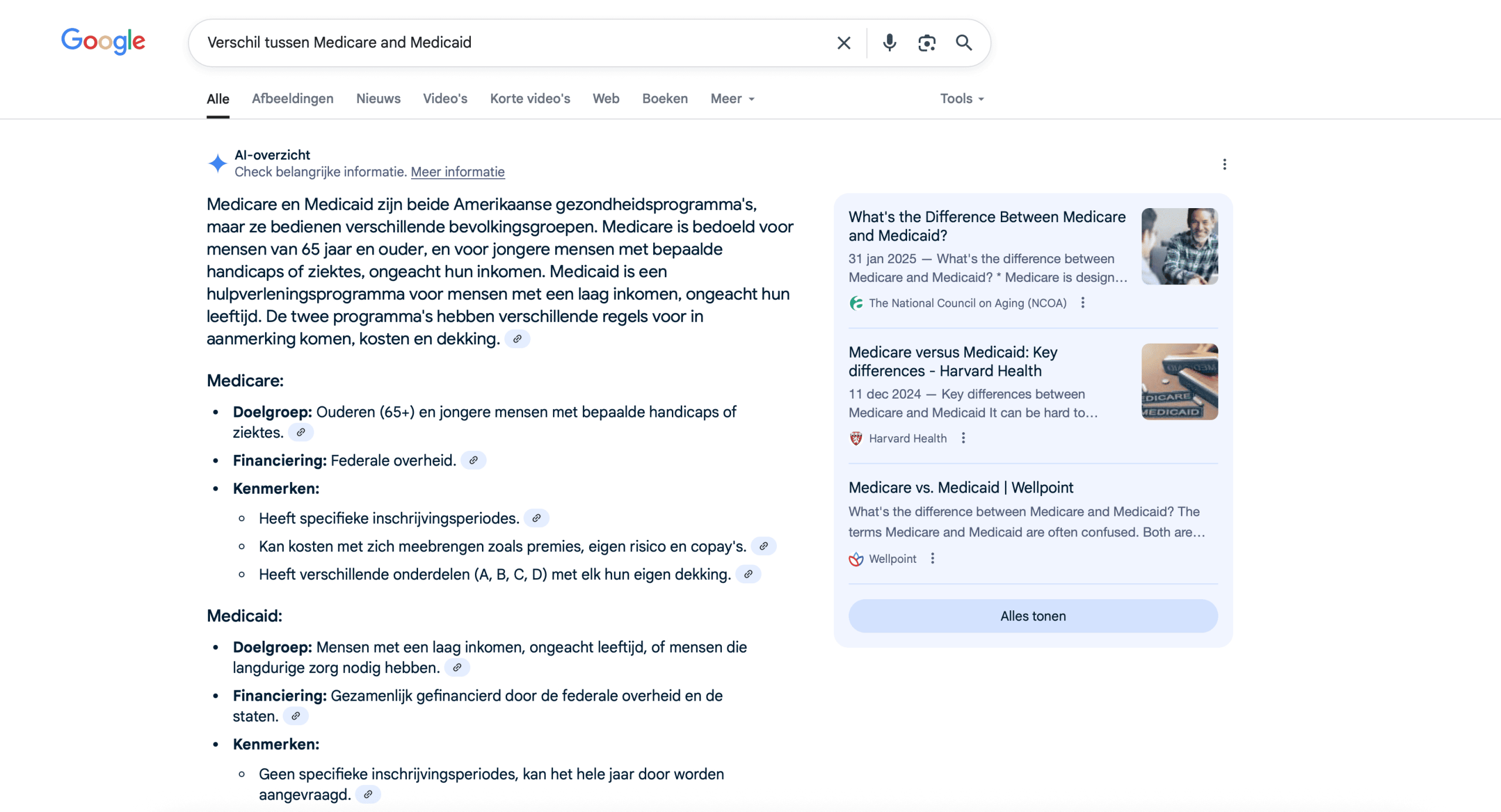
Task: Click the Harvard Health shield favicon
Action: click(x=856, y=439)
